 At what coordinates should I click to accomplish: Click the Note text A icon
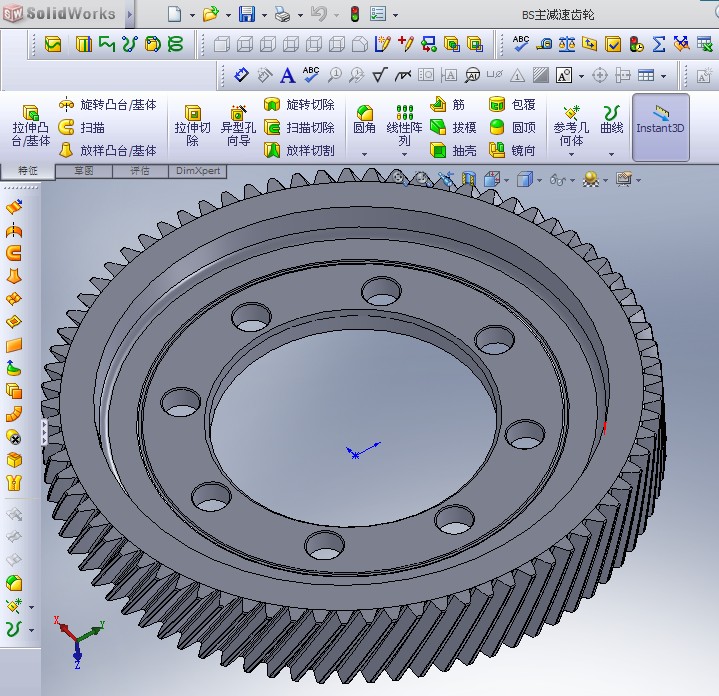point(288,75)
